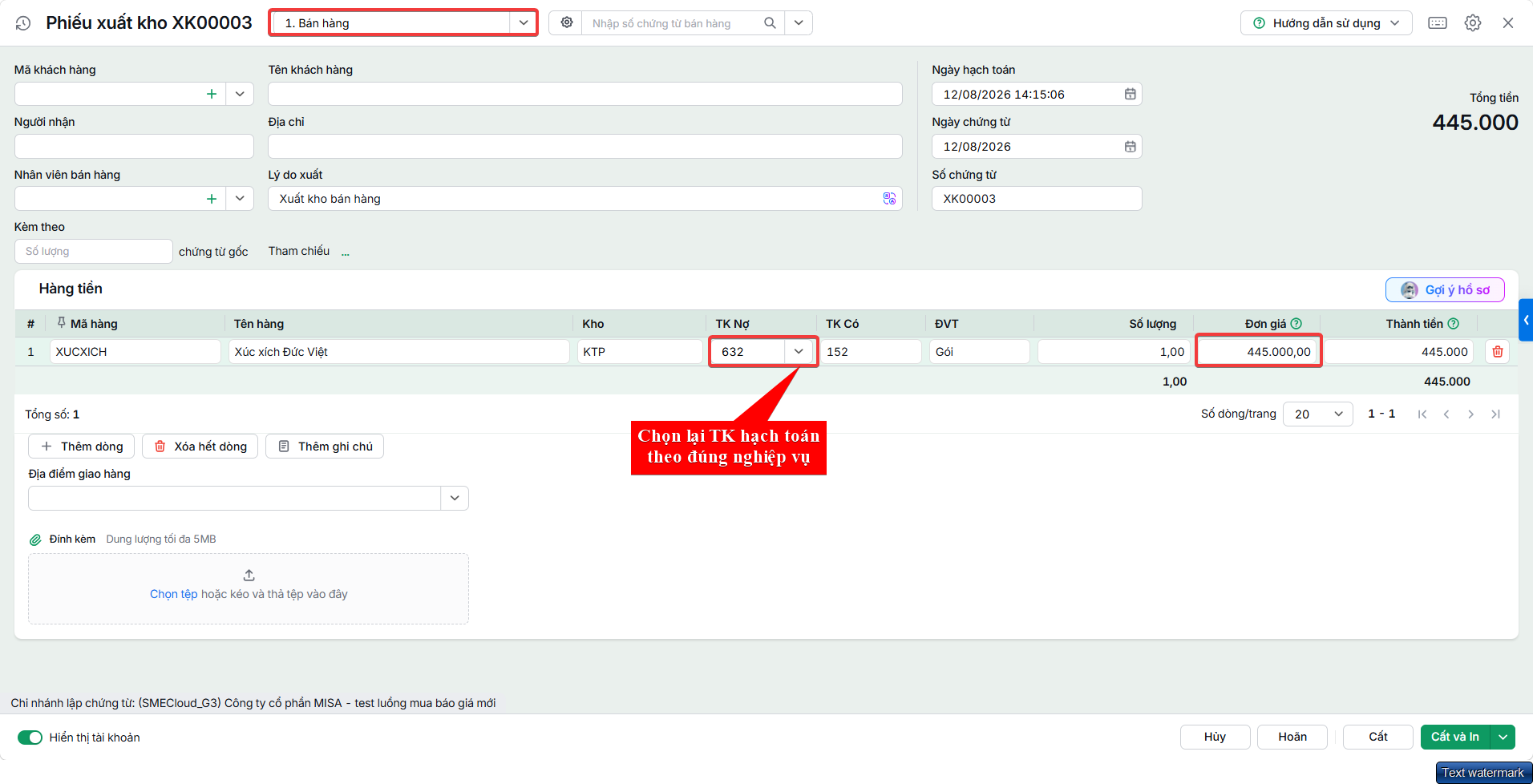Screen dimensions: 1533x784
Task: Click the search magnifier for sales voucher
Action: click(770, 23)
